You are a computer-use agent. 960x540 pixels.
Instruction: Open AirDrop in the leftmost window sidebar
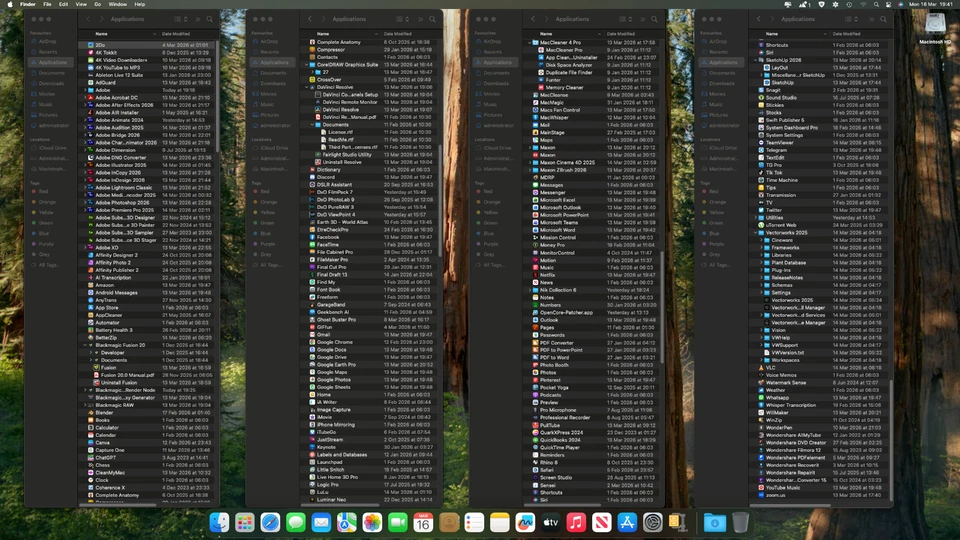[48, 42]
